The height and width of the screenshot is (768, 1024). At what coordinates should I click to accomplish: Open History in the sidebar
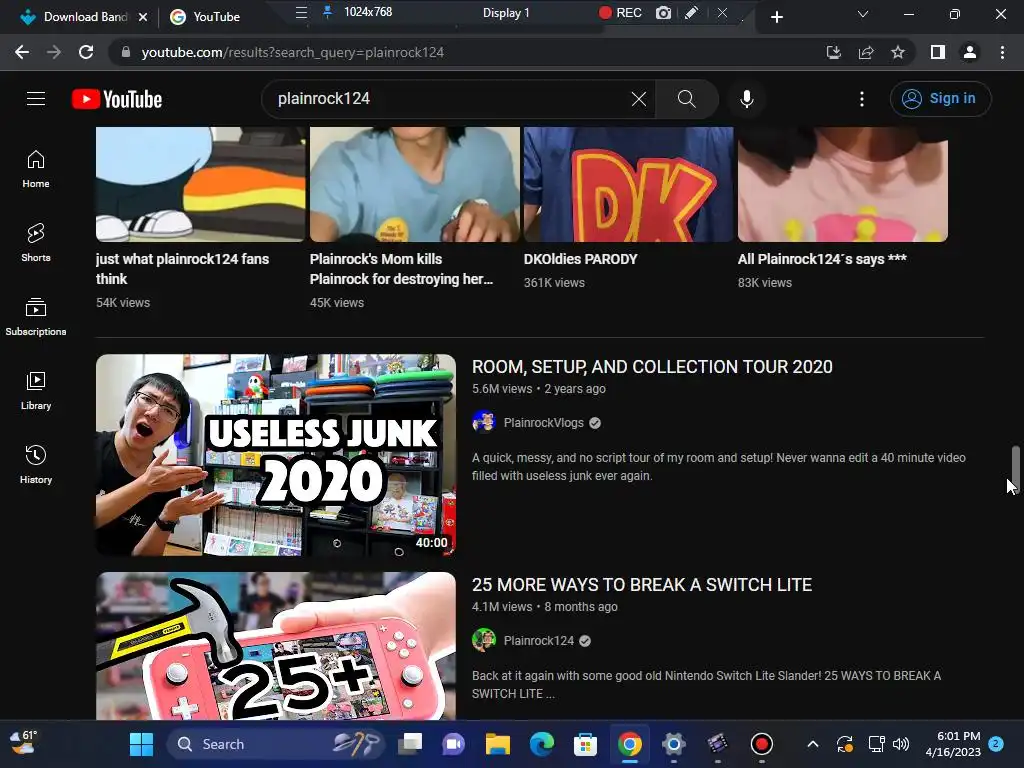click(x=36, y=465)
